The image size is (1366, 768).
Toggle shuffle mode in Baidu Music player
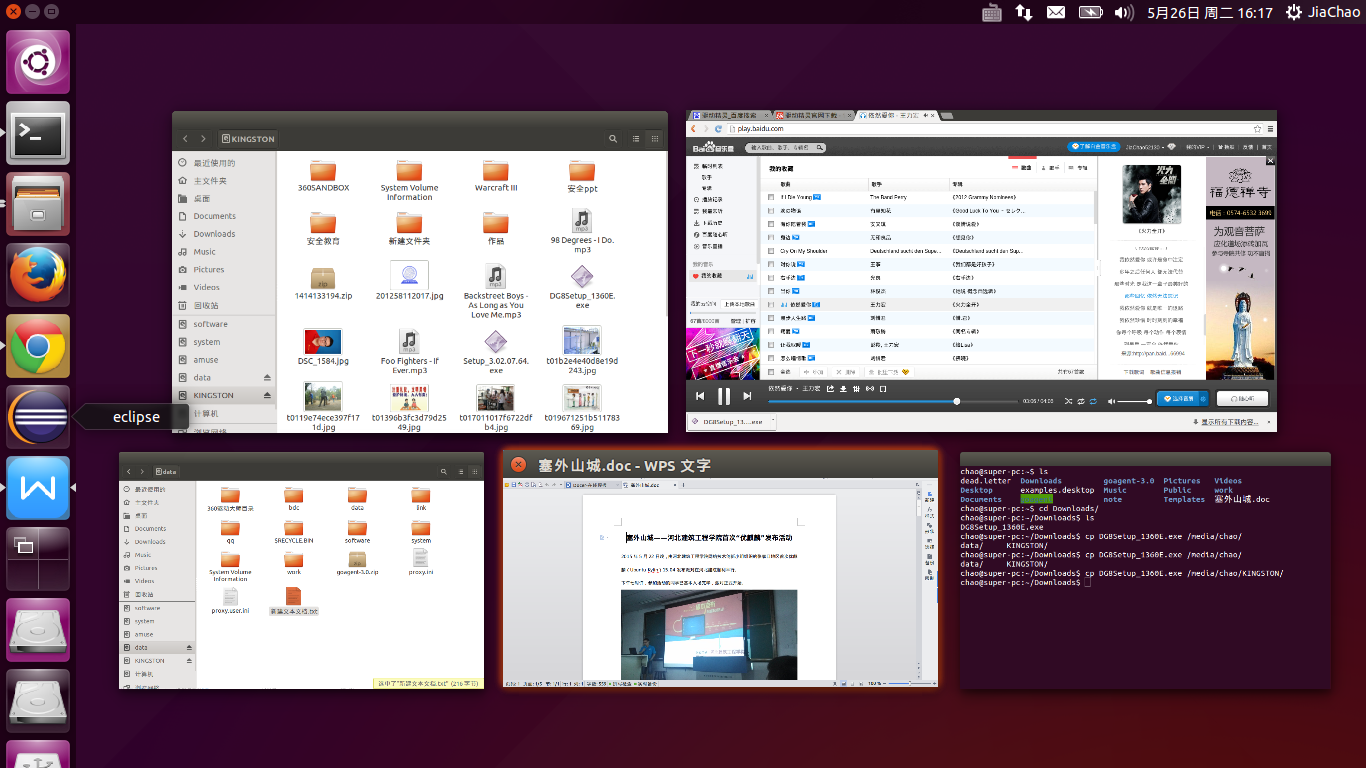coord(1068,401)
